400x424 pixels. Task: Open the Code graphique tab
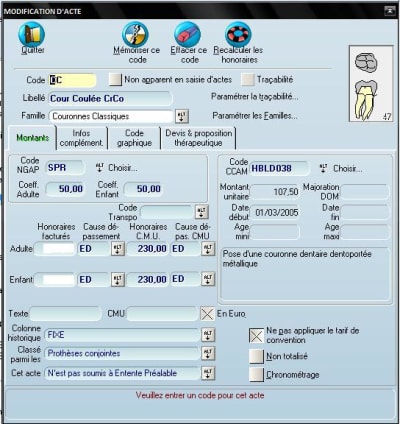134,138
